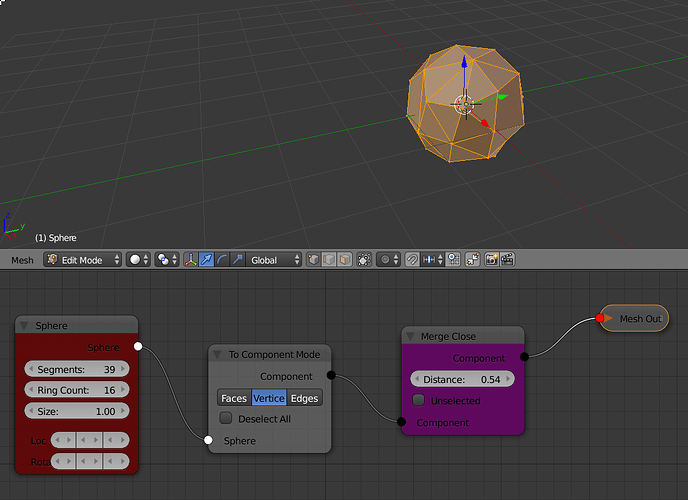Collapse the Sphere node
Screen dimensions: 688x500
(x=24, y=325)
